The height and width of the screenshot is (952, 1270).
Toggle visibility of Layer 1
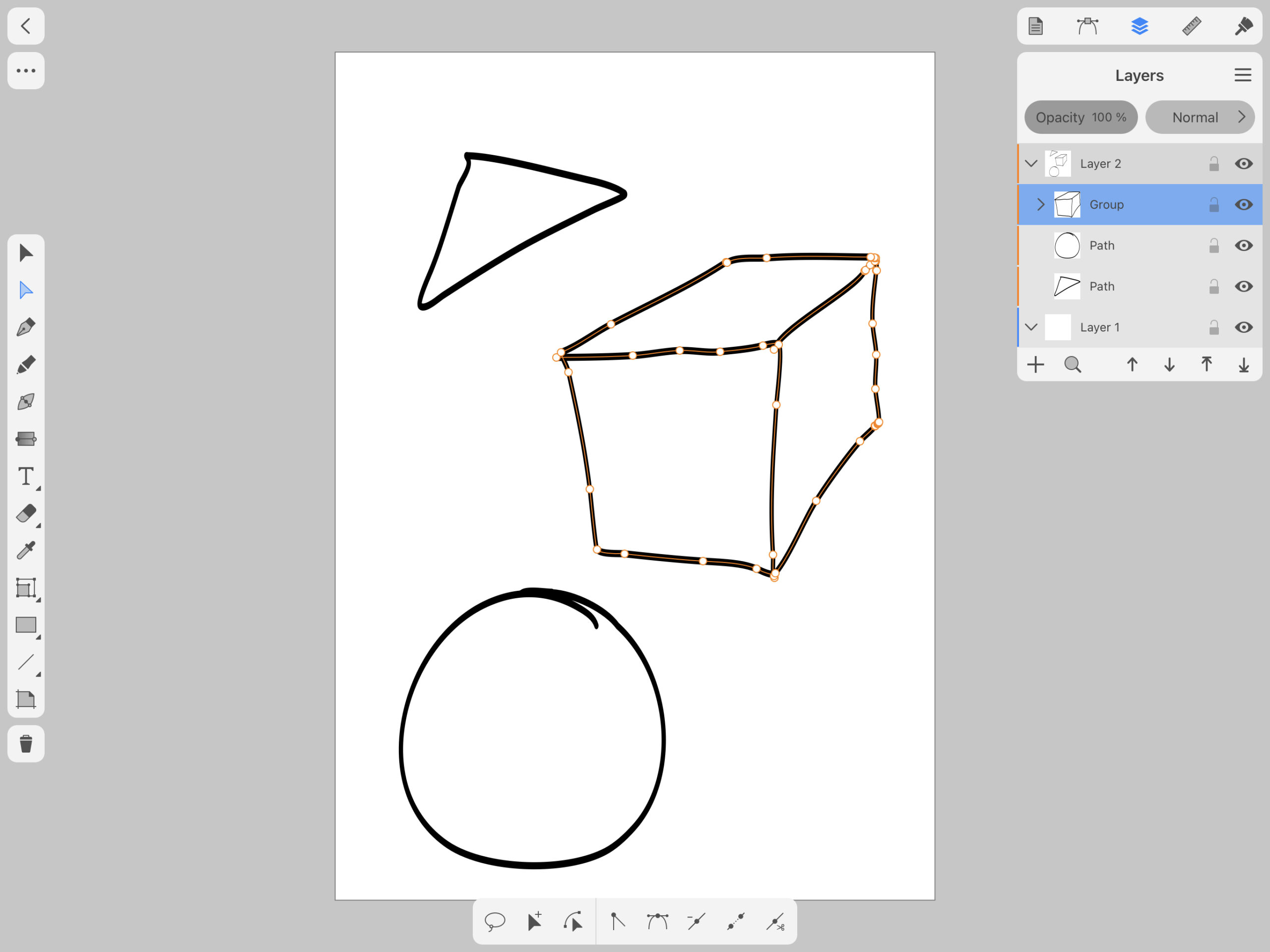[x=1244, y=327]
